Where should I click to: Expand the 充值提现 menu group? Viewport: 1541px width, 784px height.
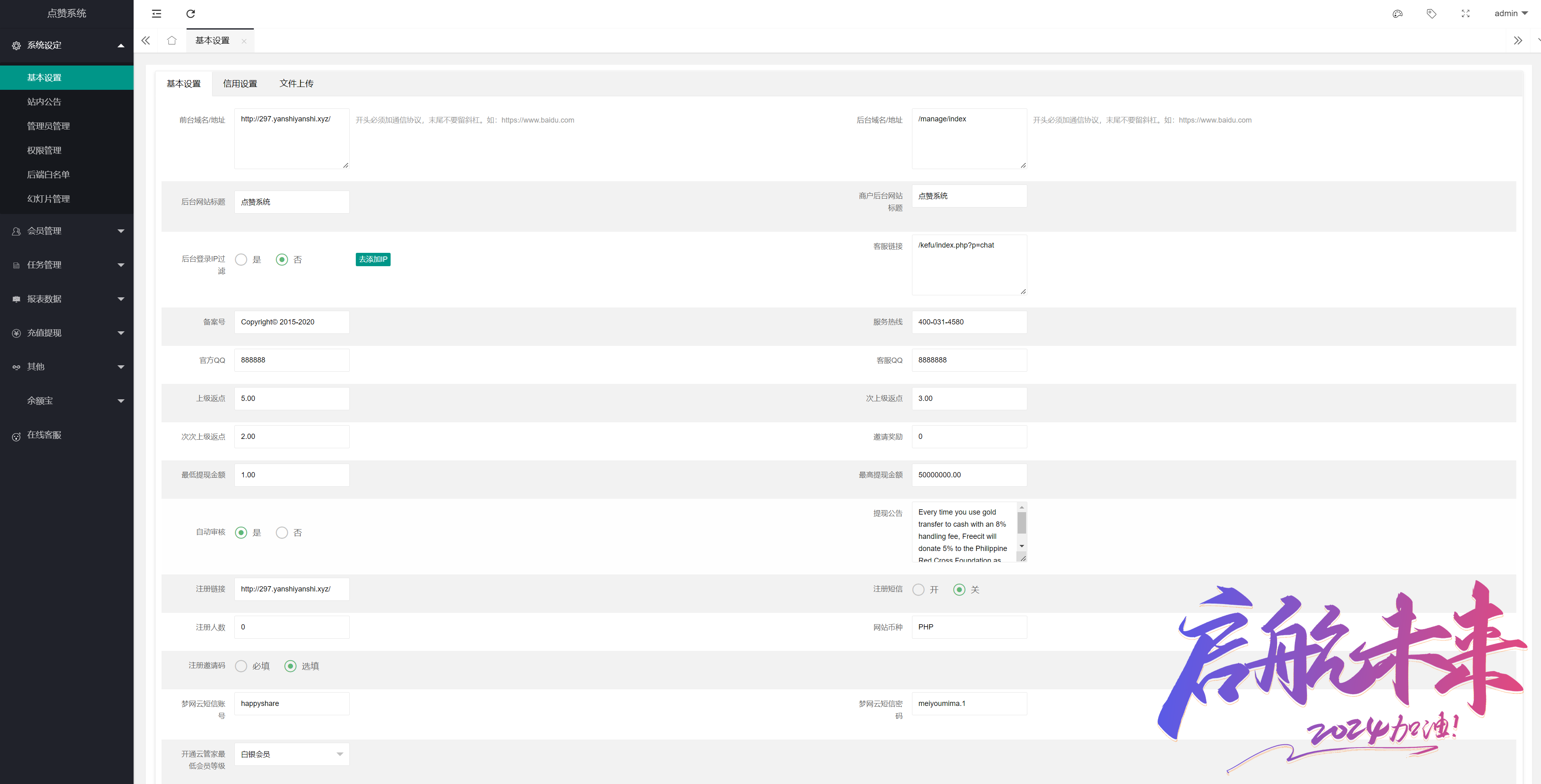(121, 333)
